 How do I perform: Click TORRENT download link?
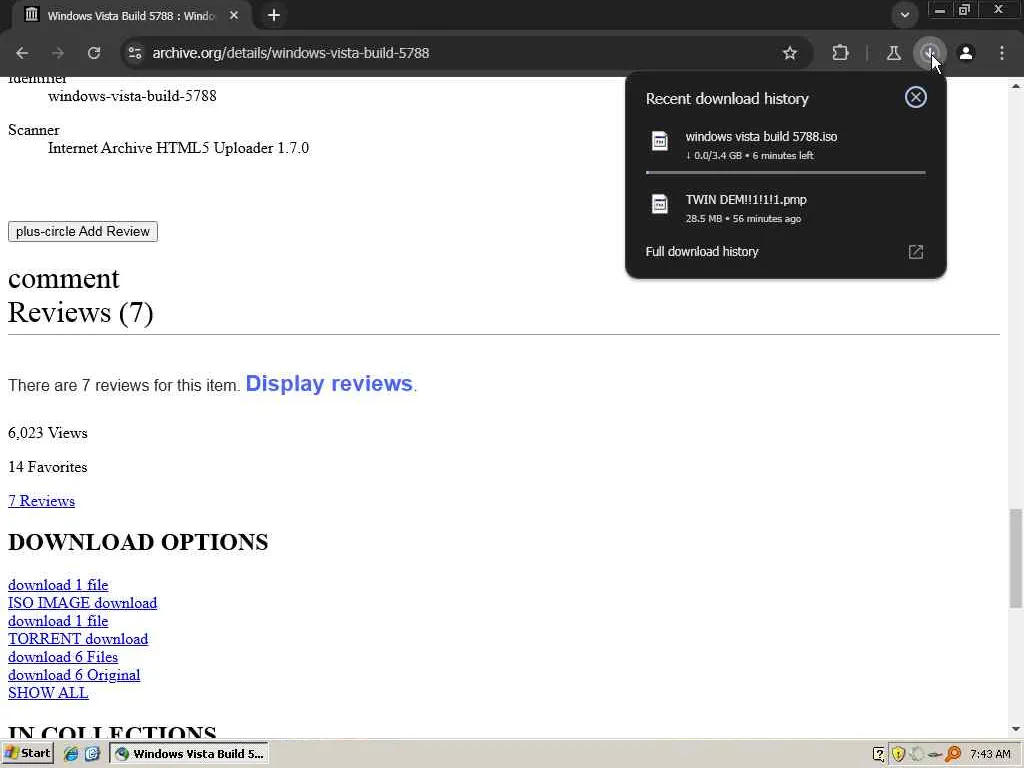pyautogui.click(x=78, y=639)
